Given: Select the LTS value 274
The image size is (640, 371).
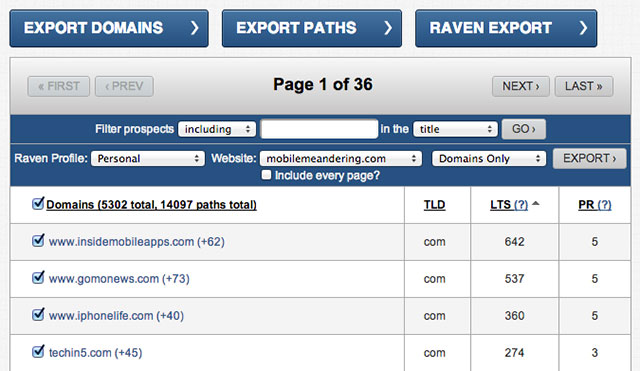Looking at the screenshot, I should (514, 353).
